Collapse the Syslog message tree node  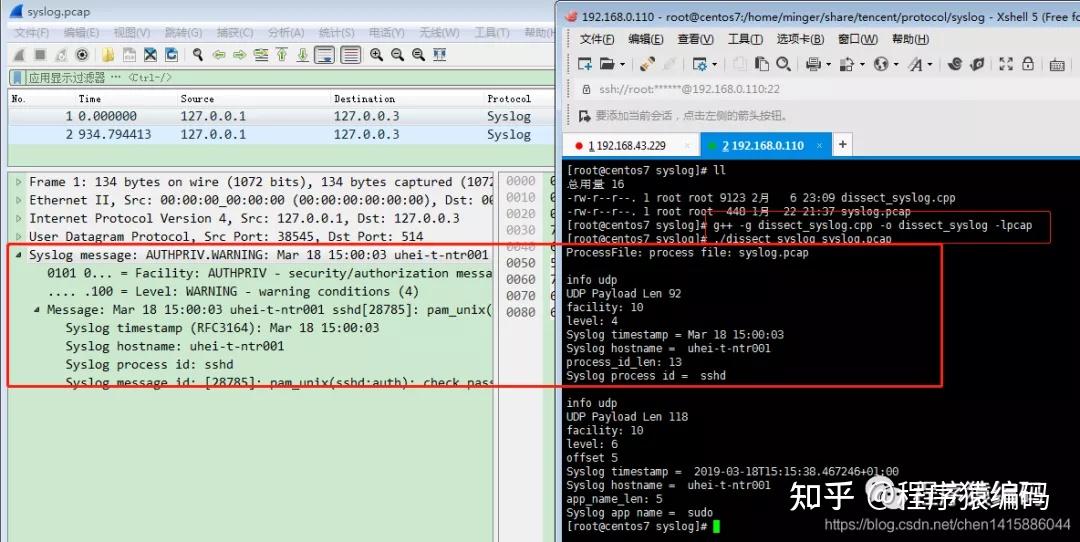coord(19,255)
